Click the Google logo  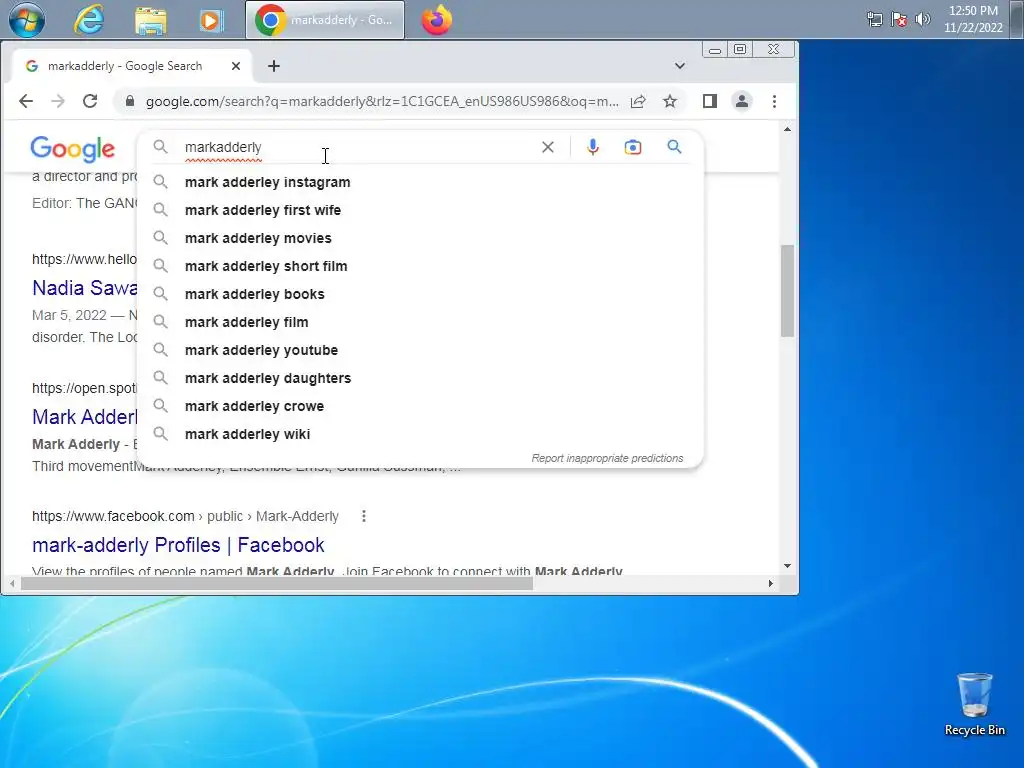tap(72, 149)
